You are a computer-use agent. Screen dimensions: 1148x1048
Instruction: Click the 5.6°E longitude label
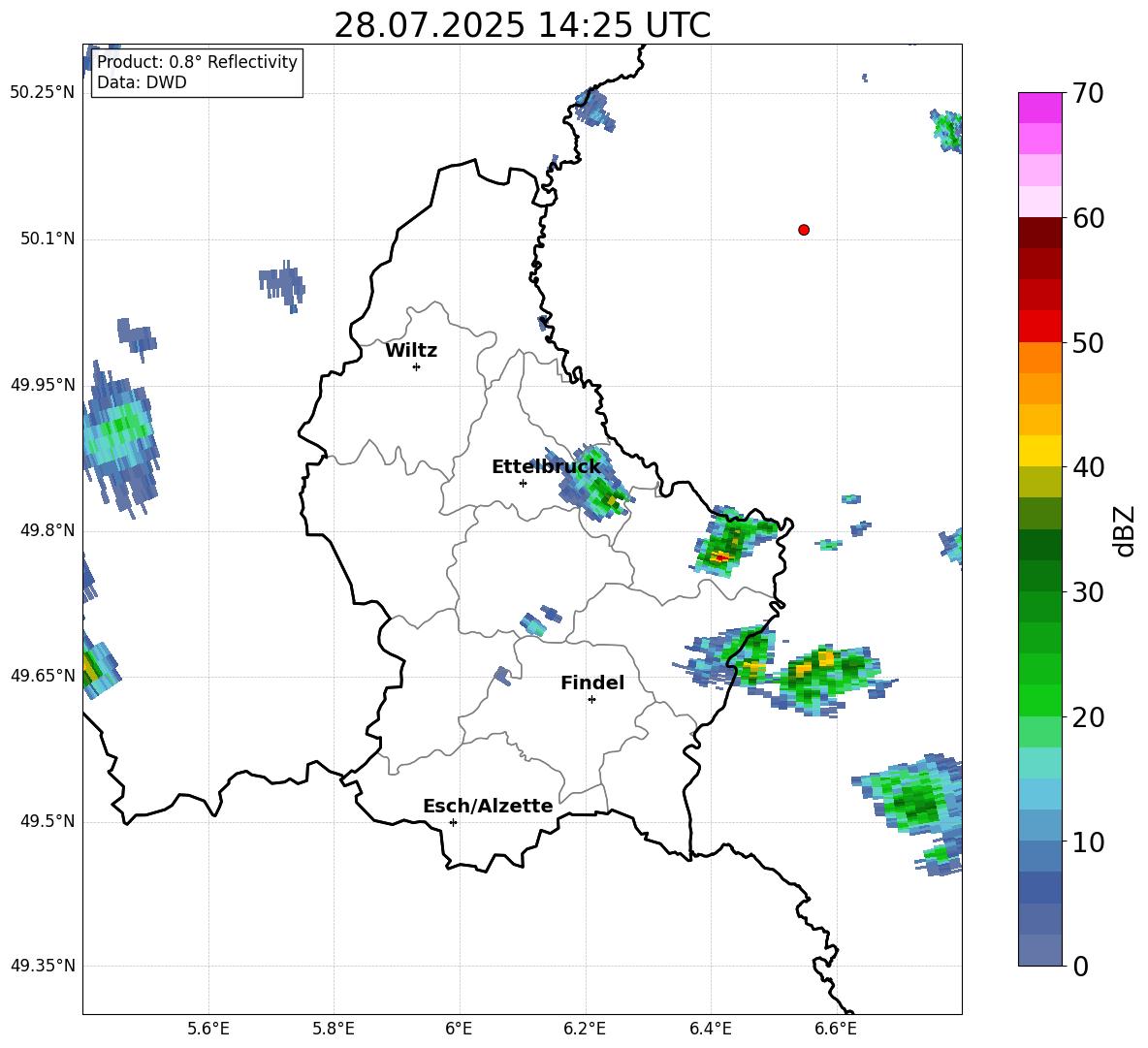point(208,1029)
